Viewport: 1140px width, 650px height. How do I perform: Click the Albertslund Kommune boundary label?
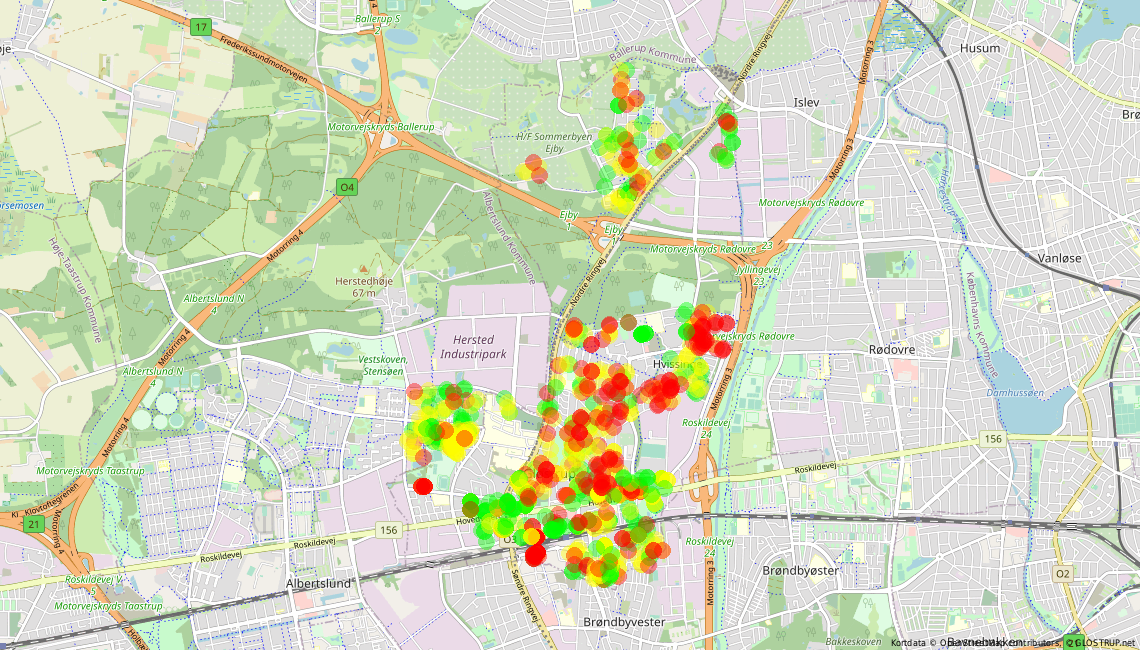509,236
